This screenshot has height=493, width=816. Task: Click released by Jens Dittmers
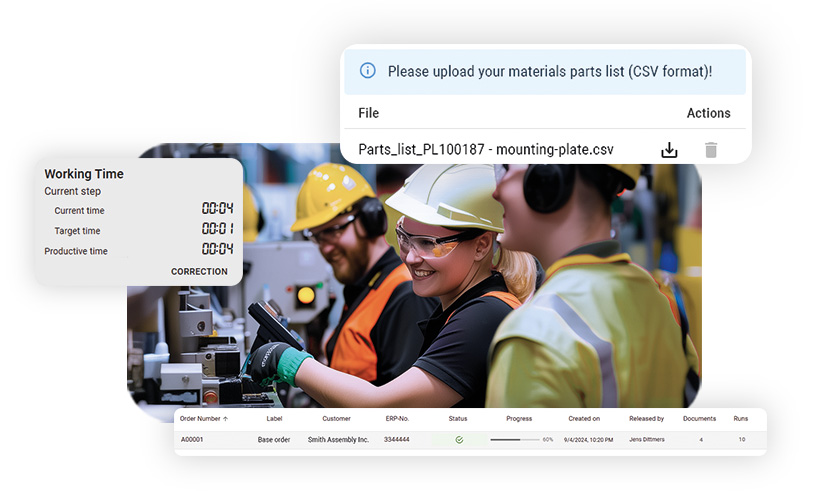coord(647,439)
